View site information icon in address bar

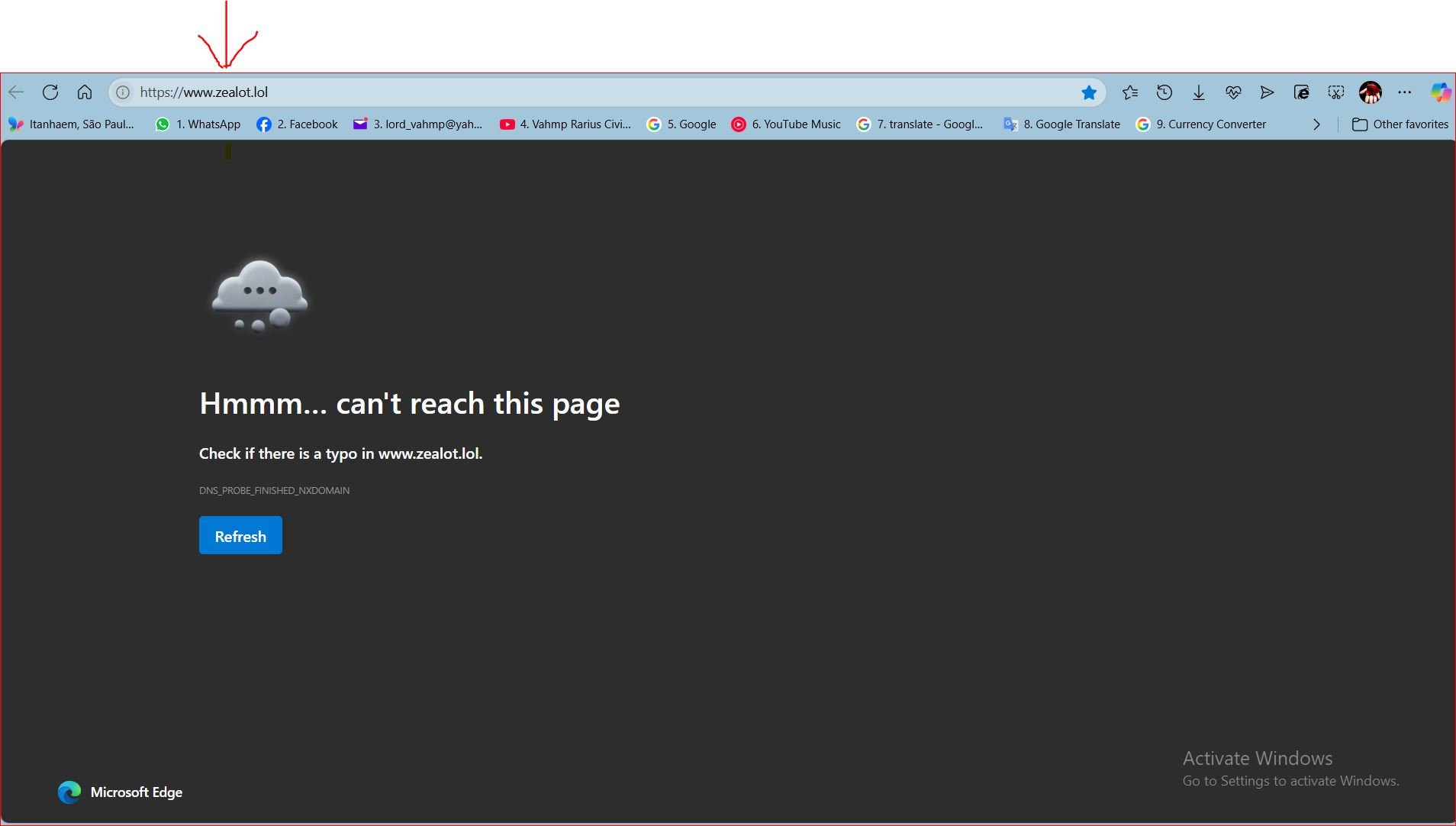[123, 92]
